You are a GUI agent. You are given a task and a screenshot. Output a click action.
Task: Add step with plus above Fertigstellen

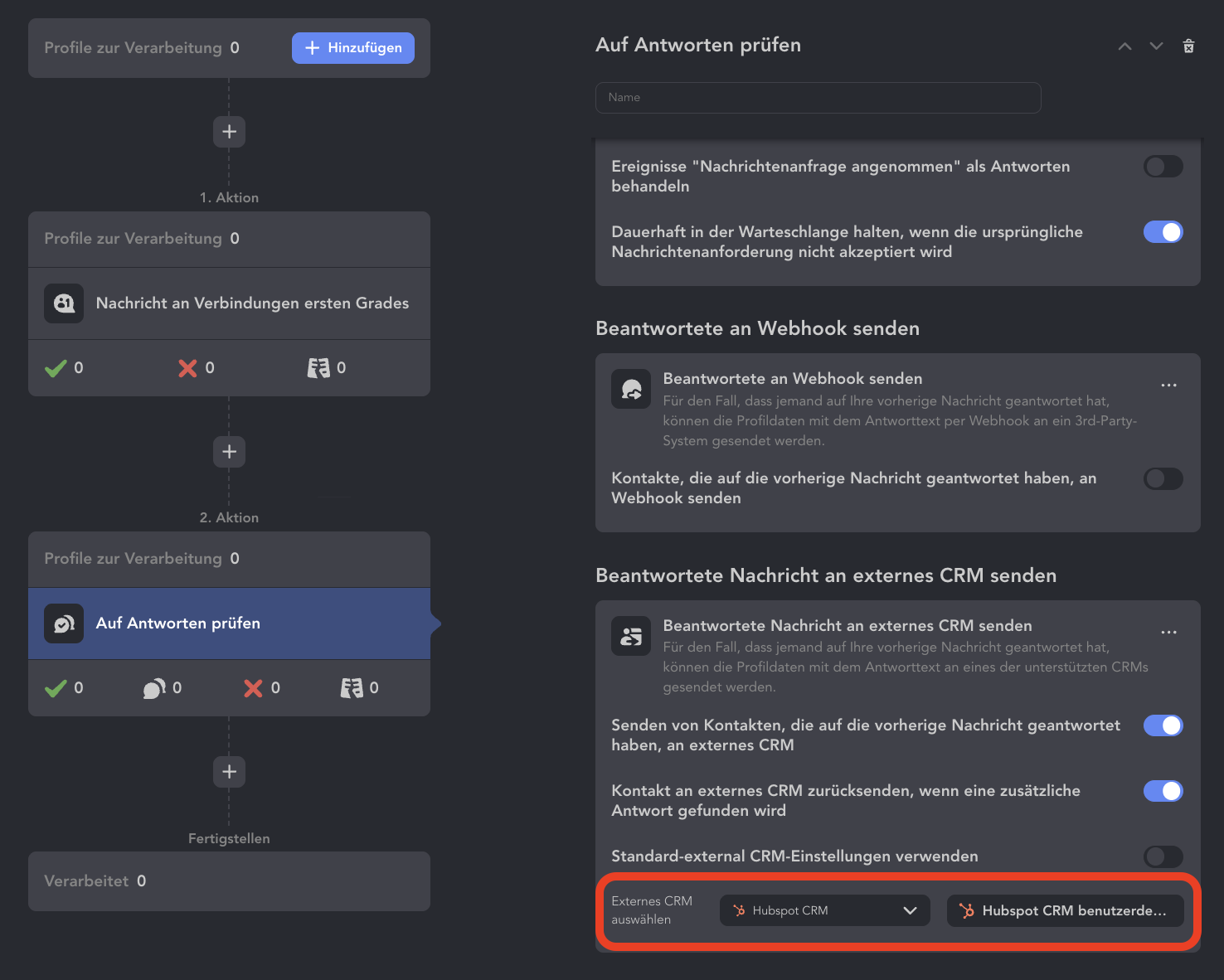[229, 772]
